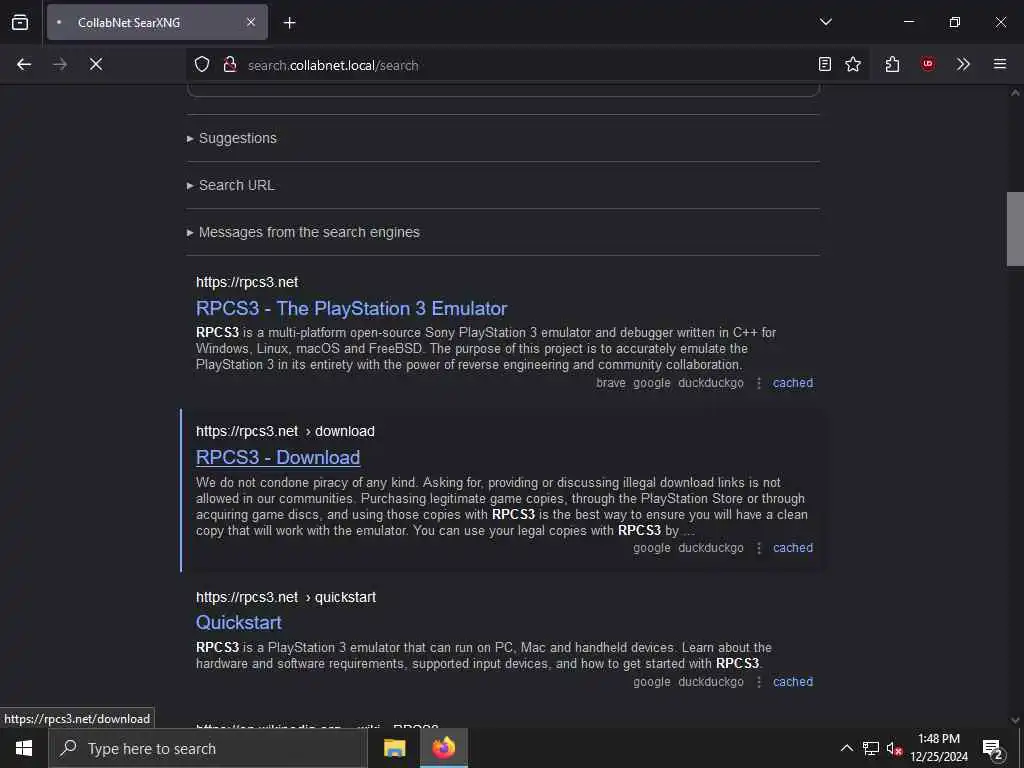Open options dots on Quickstart result

pos(758,682)
